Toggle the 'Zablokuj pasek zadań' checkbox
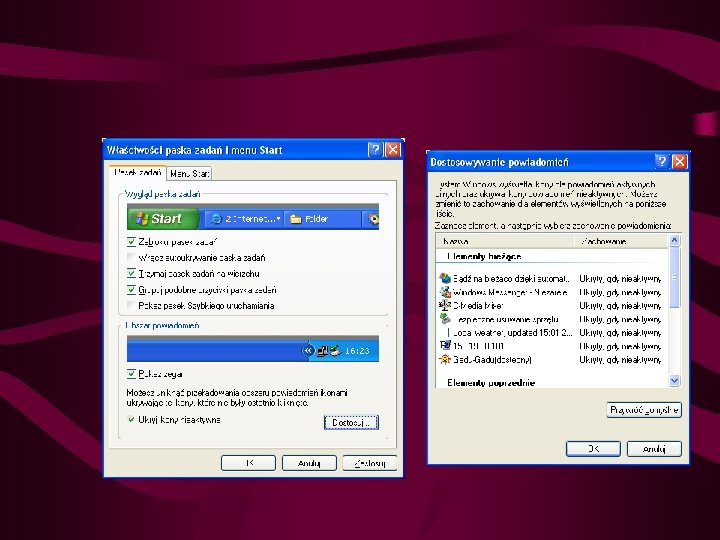 (131, 242)
